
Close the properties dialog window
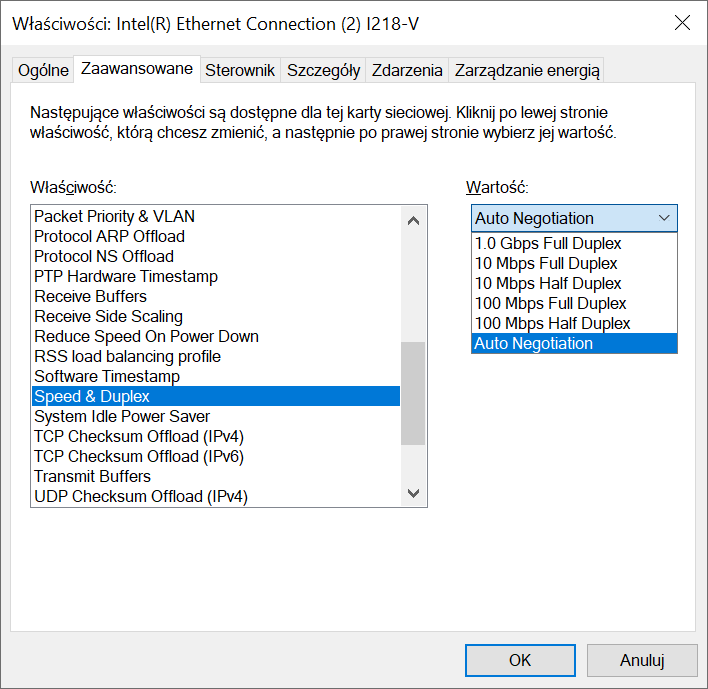[682, 23]
